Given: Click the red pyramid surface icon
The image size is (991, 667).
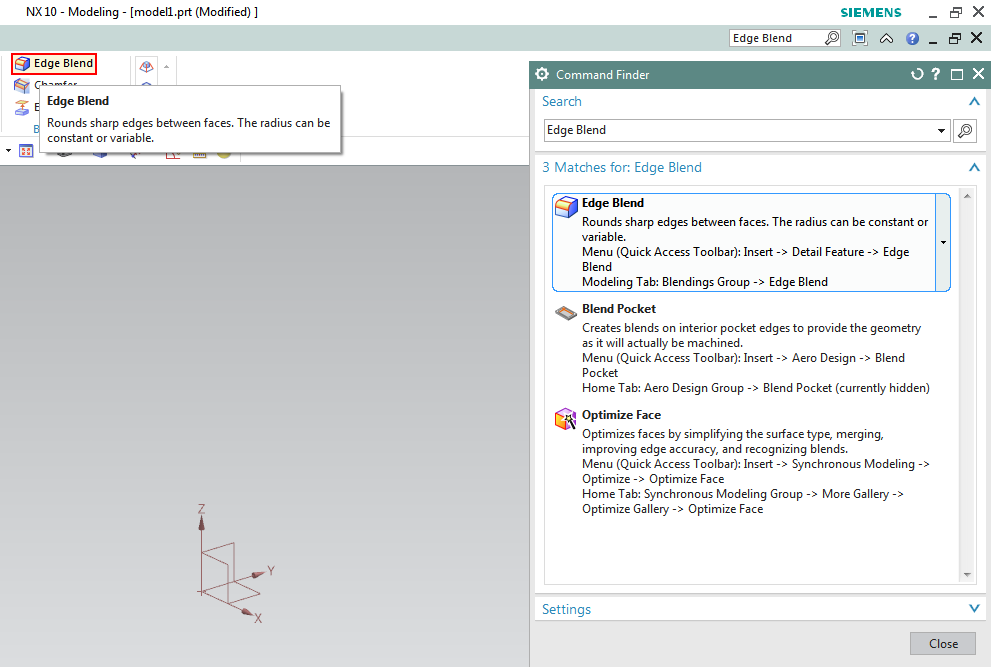Looking at the screenshot, I should pyautogui.click(x=147, y=66).
